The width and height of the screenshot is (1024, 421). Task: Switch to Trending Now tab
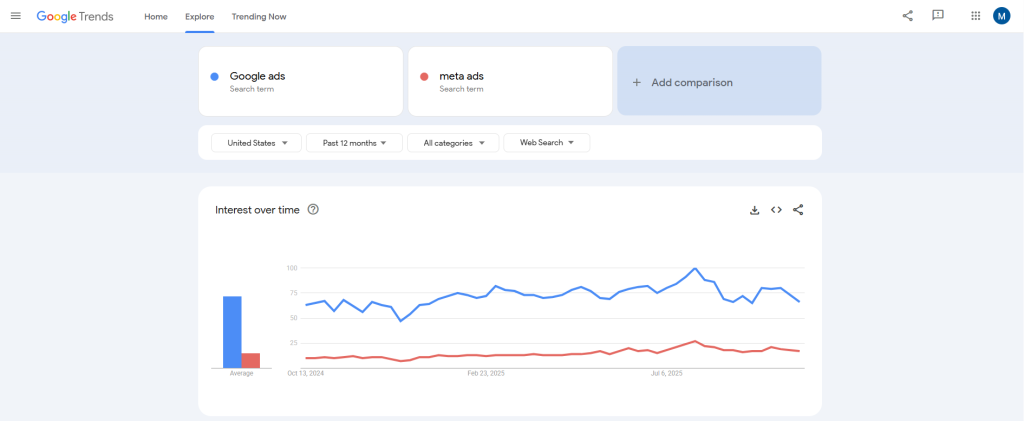(x=259, y=17)
